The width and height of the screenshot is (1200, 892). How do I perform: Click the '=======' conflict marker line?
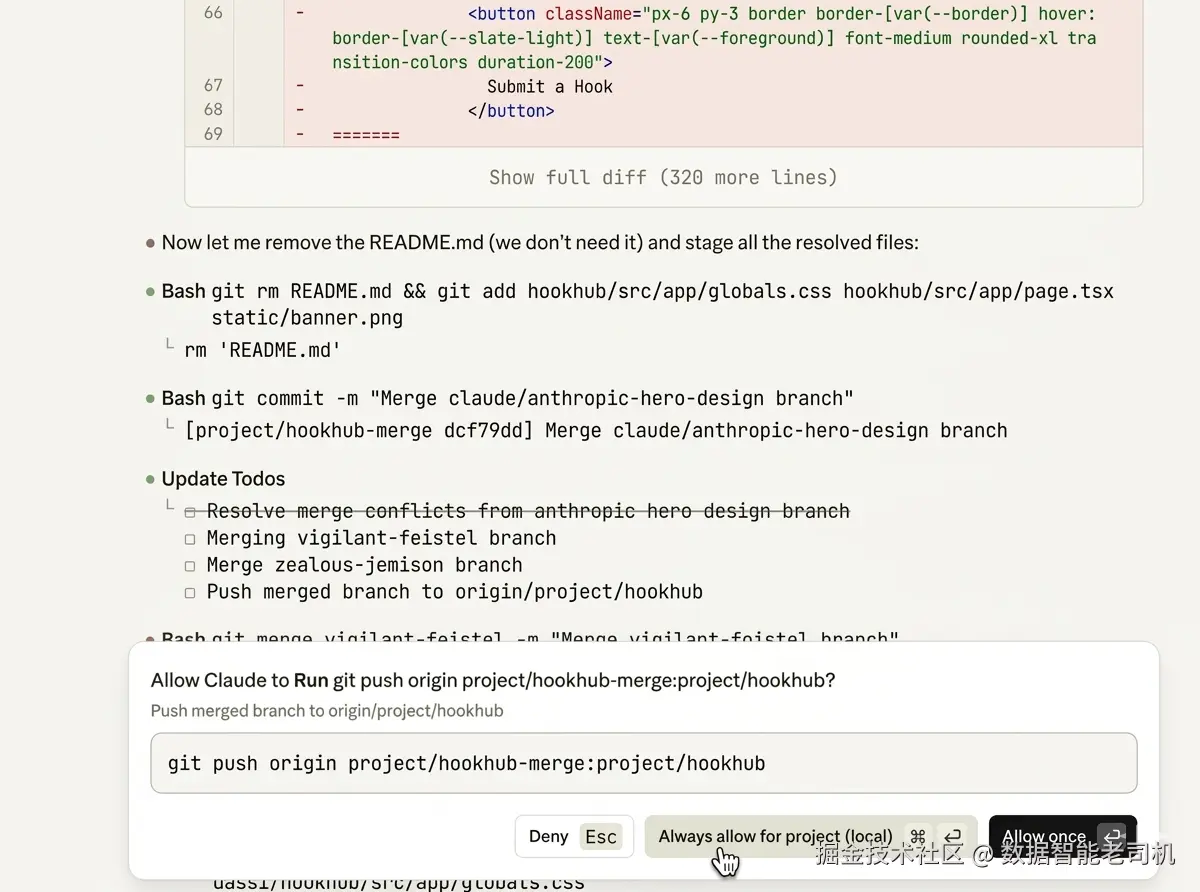[366, 134]
